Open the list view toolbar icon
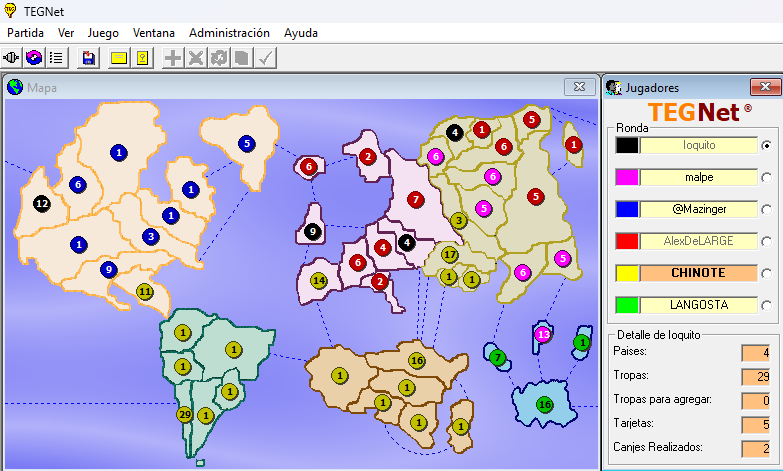783x471 pixels. click(57, 58)
